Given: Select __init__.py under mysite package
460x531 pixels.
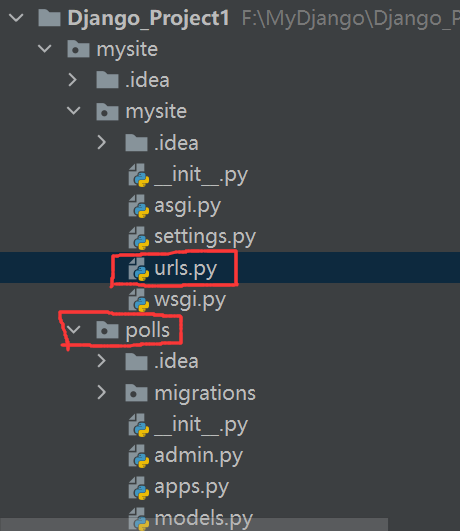Looking at the screenshot, I should pyautogui.click(x=201, y=175).
